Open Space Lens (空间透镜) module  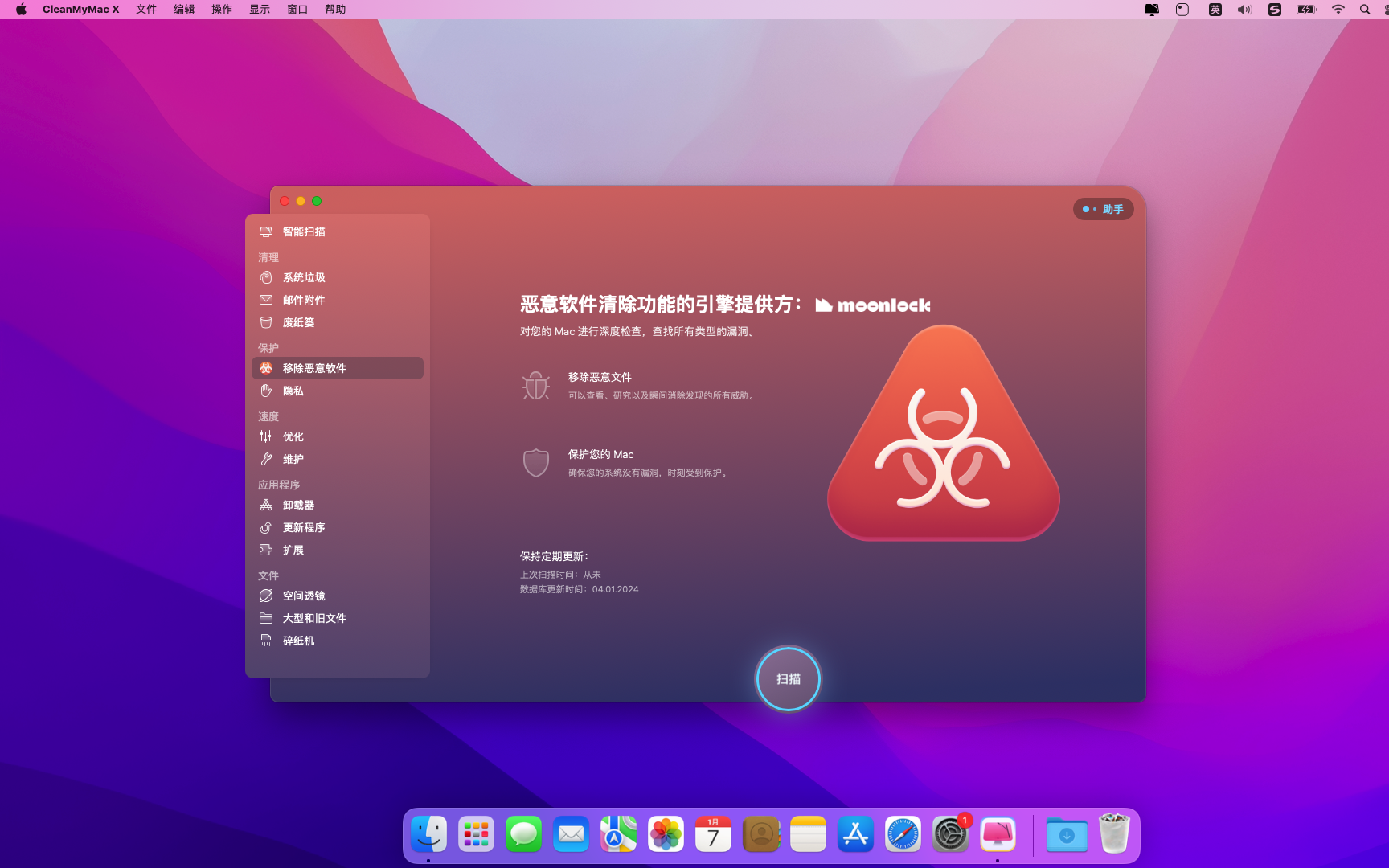coord(303,596)
